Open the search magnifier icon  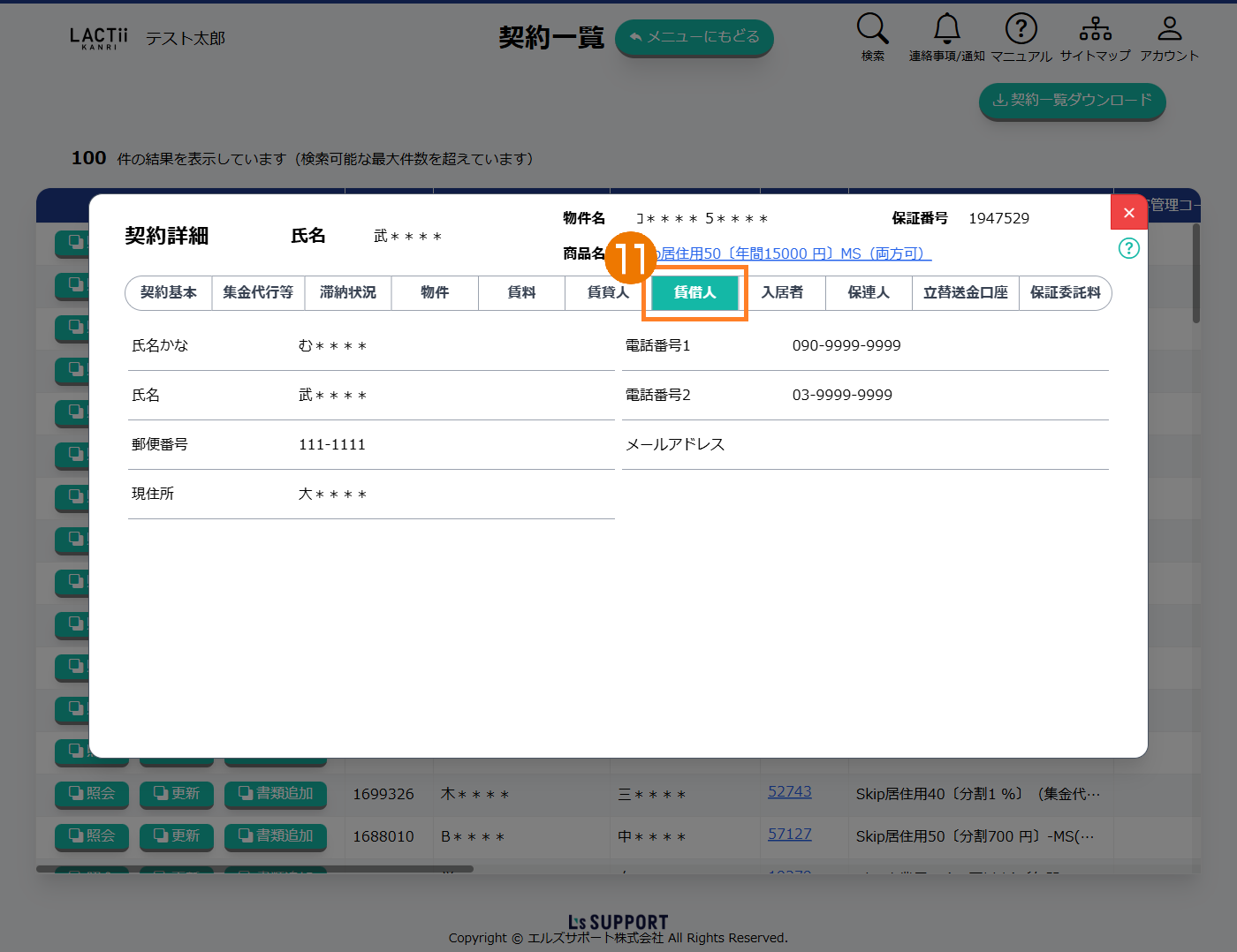872,29
